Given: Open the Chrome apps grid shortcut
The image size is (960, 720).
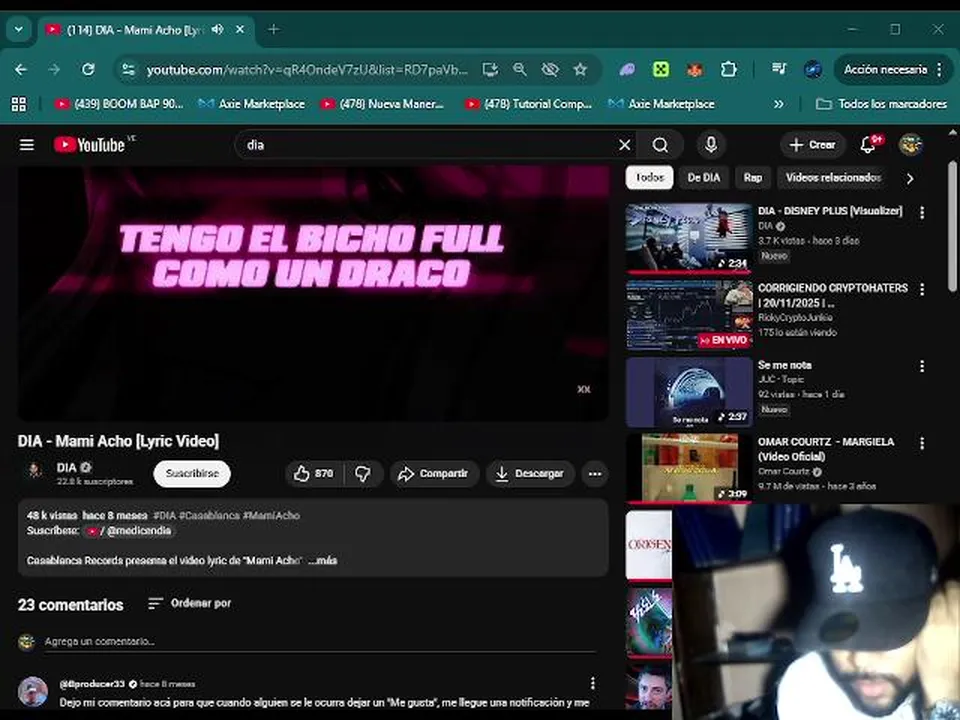Looking at the screenshot, I should tap(19, 104).
